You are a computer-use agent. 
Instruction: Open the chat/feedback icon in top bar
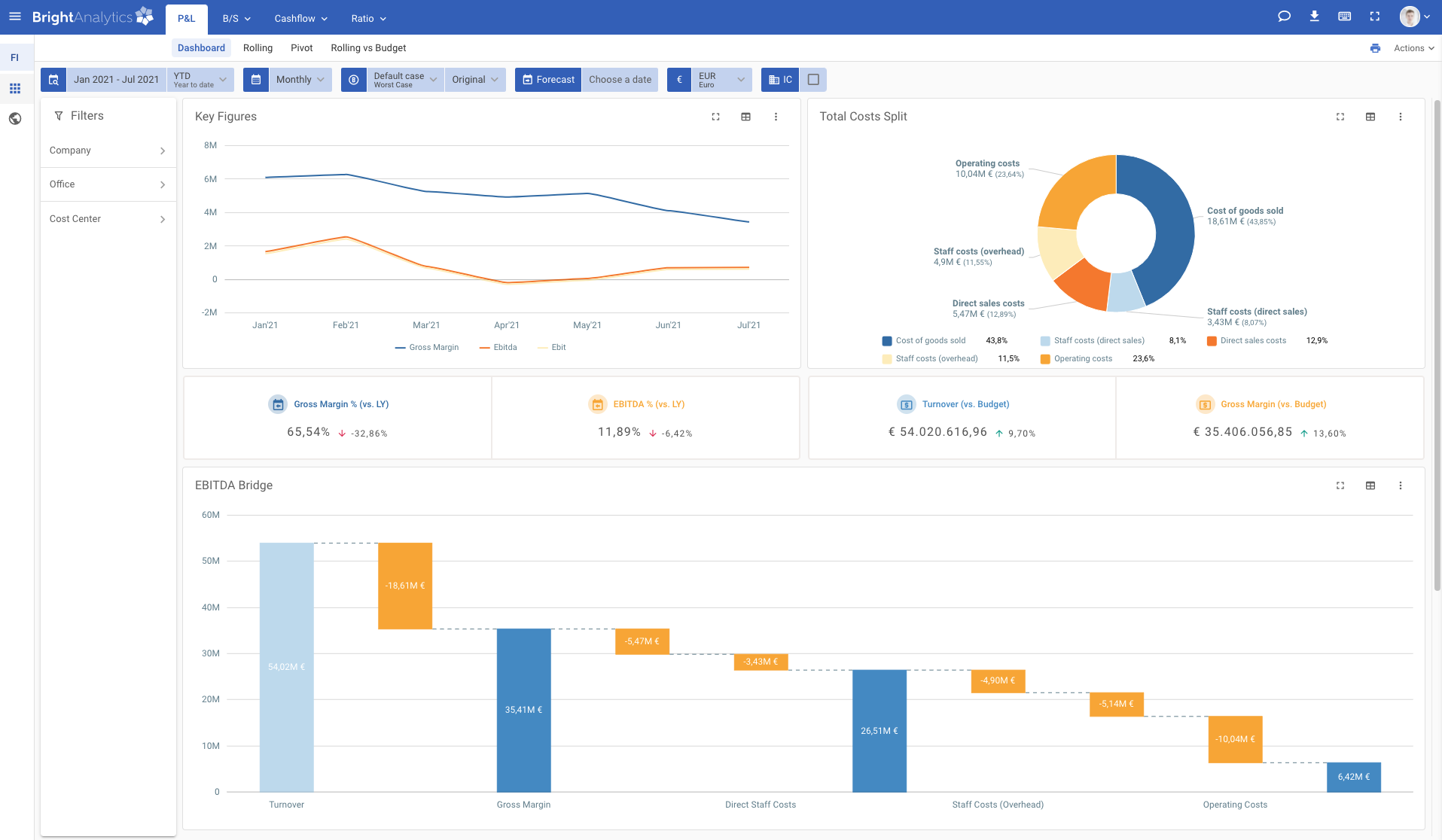(1284, 16)
